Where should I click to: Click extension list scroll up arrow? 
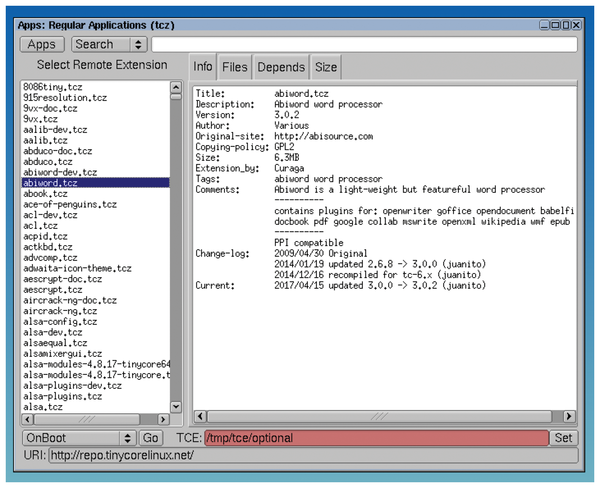(176, 87)
